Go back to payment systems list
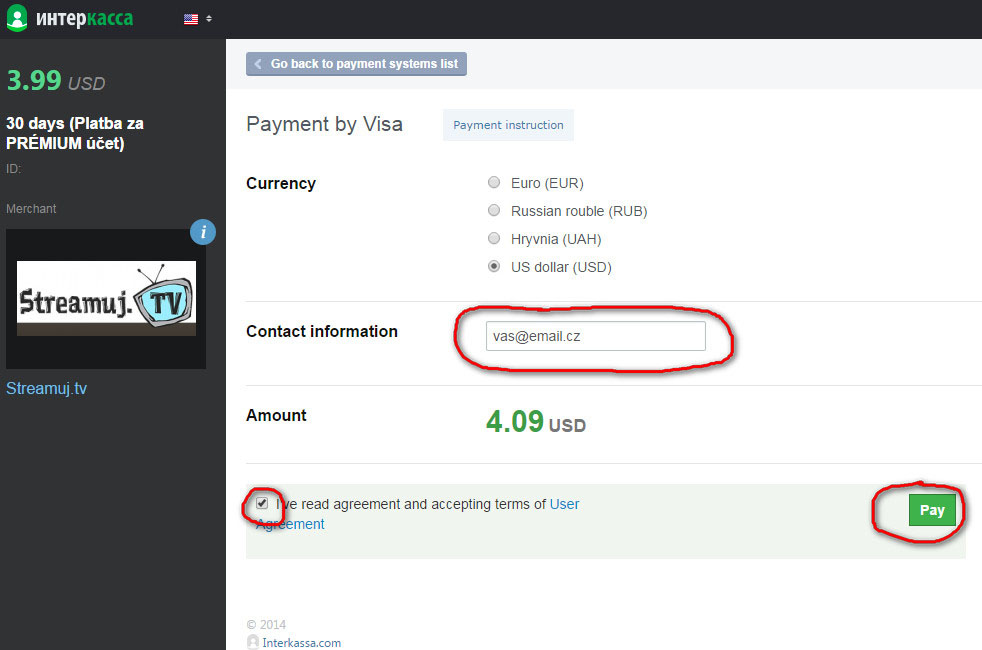 (356, 64)
